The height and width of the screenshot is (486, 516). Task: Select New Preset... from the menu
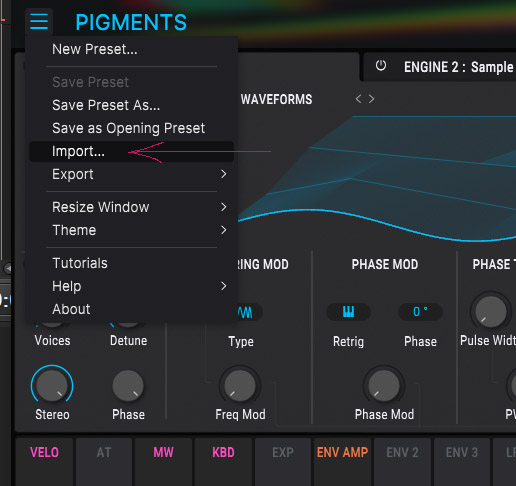[131, 49]
